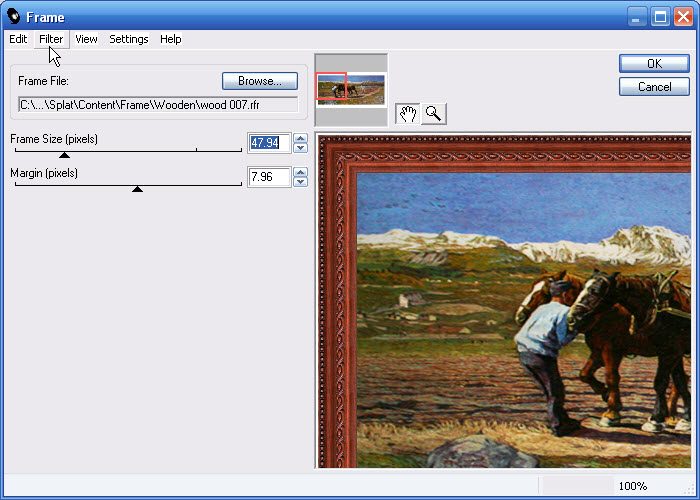Open the Settings menu
This screenshot has height=500, width=700.
click(x=129, y=39)
